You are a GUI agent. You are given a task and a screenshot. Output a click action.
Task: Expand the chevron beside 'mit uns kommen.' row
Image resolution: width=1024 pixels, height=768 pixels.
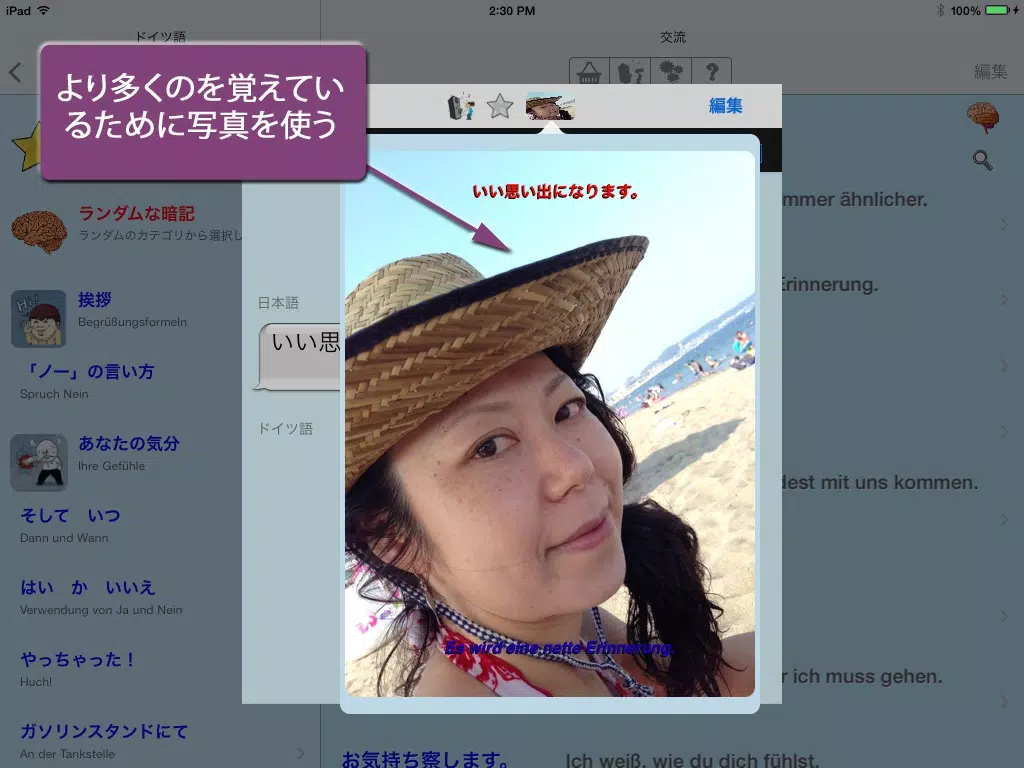point(1004,519)
